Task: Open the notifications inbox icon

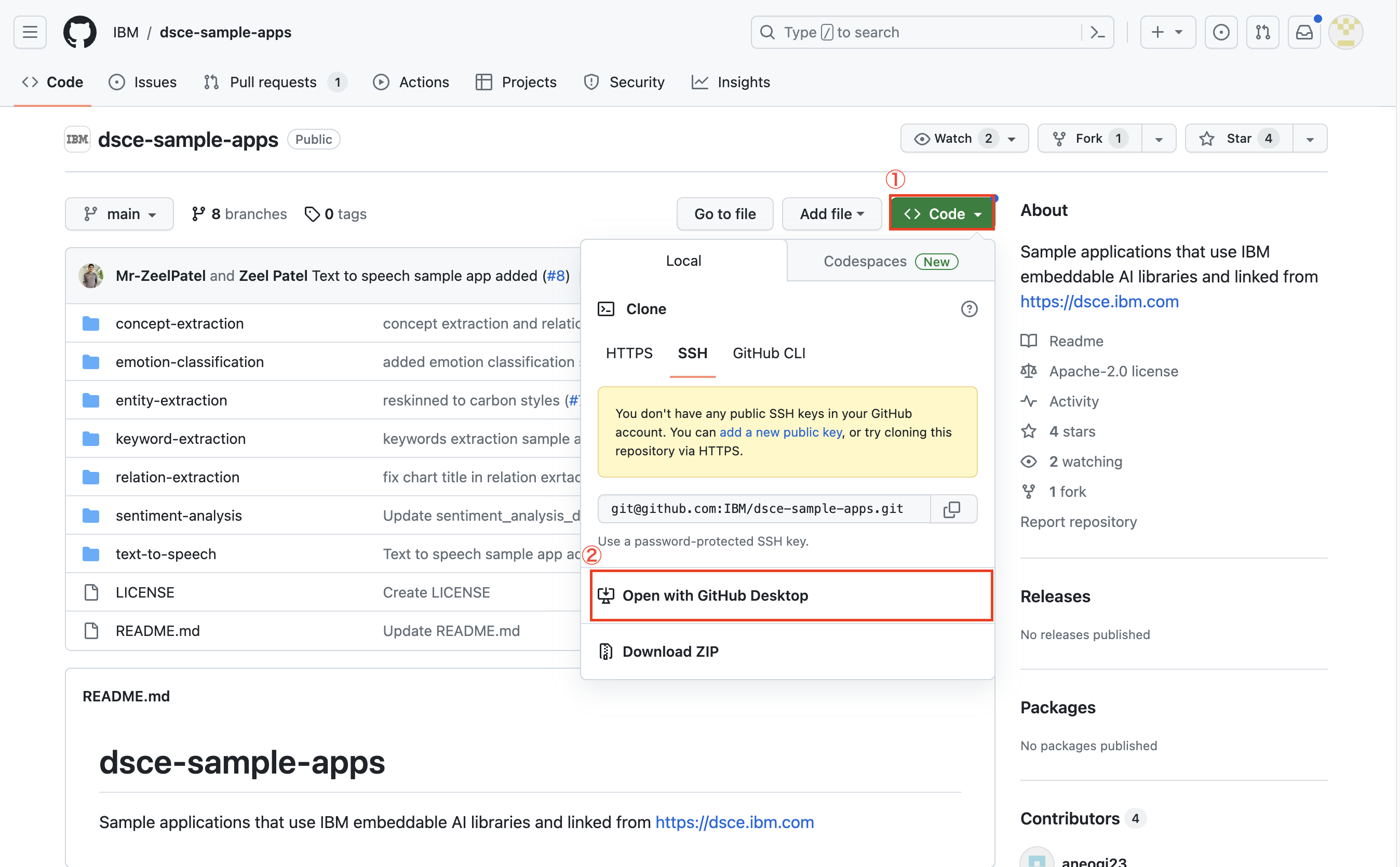Action: [1303, 32]
